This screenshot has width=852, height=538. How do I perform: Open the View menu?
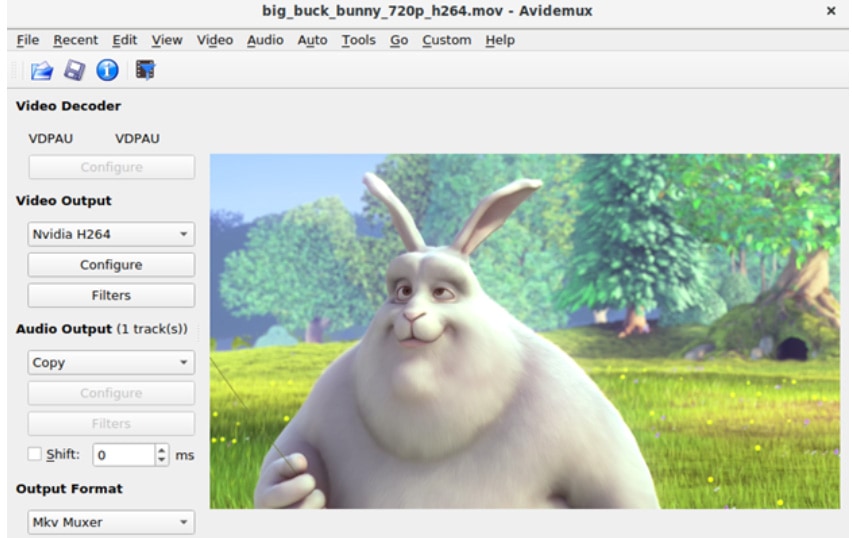coord(167,40)
